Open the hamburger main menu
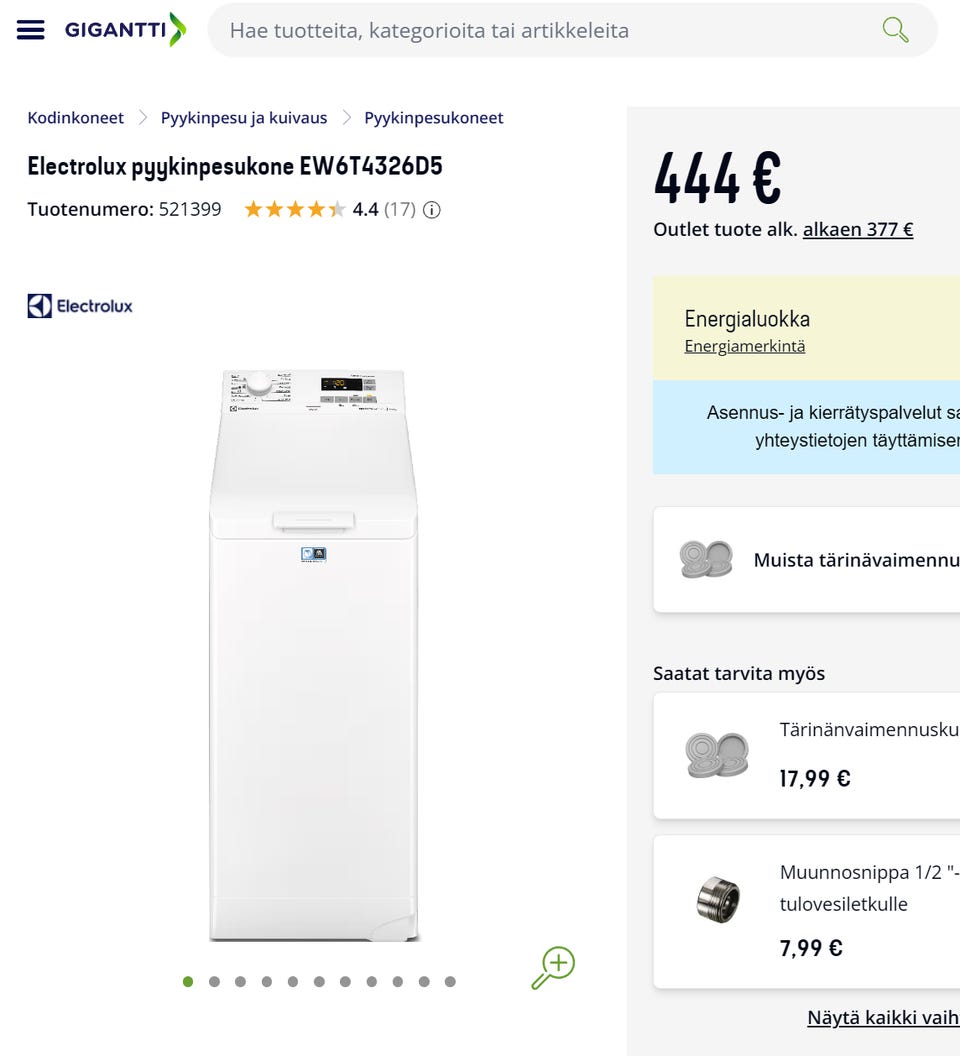Viewport: 960px width, 1056px height. click(31, 30)
